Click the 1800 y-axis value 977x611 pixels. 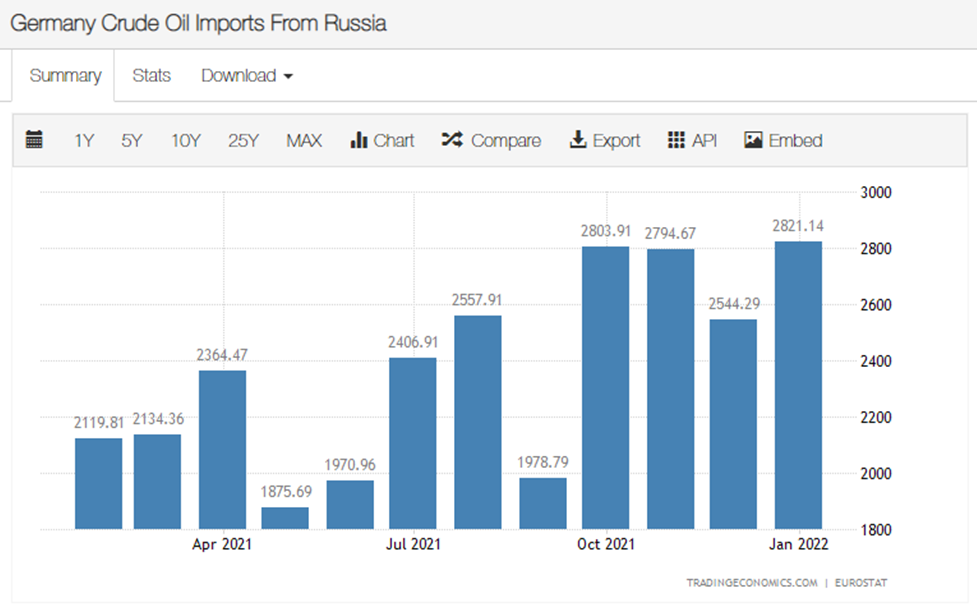pyautogui.click(x=876, y=530)
